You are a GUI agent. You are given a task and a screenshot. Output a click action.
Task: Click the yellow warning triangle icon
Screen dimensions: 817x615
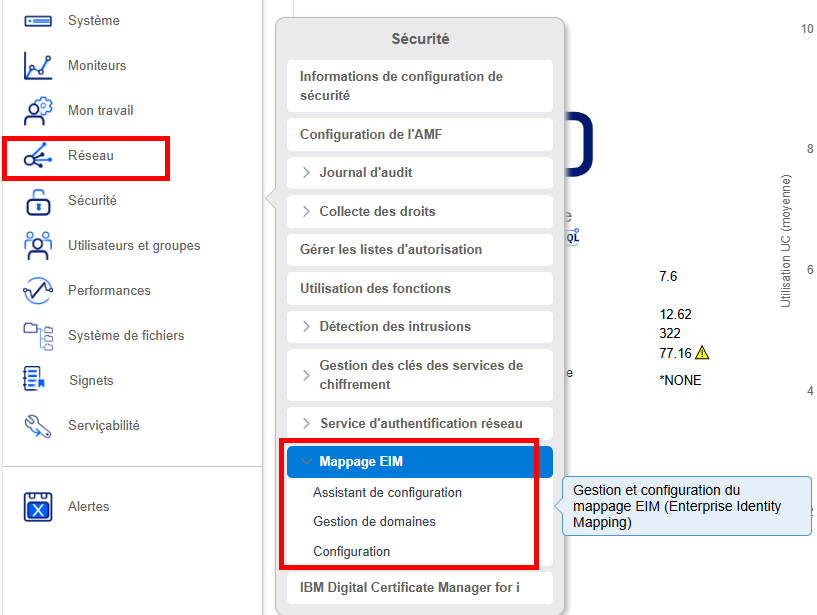[702, 352]
